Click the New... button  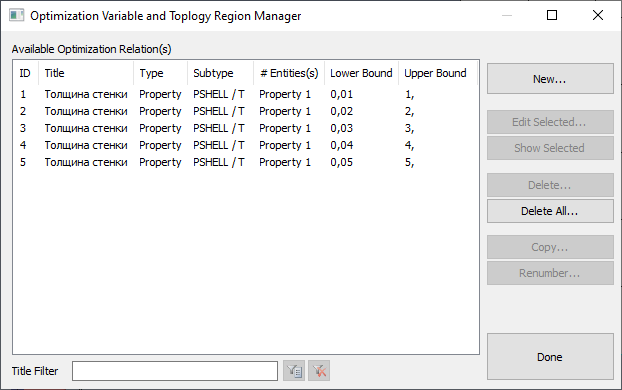(550, 79)
